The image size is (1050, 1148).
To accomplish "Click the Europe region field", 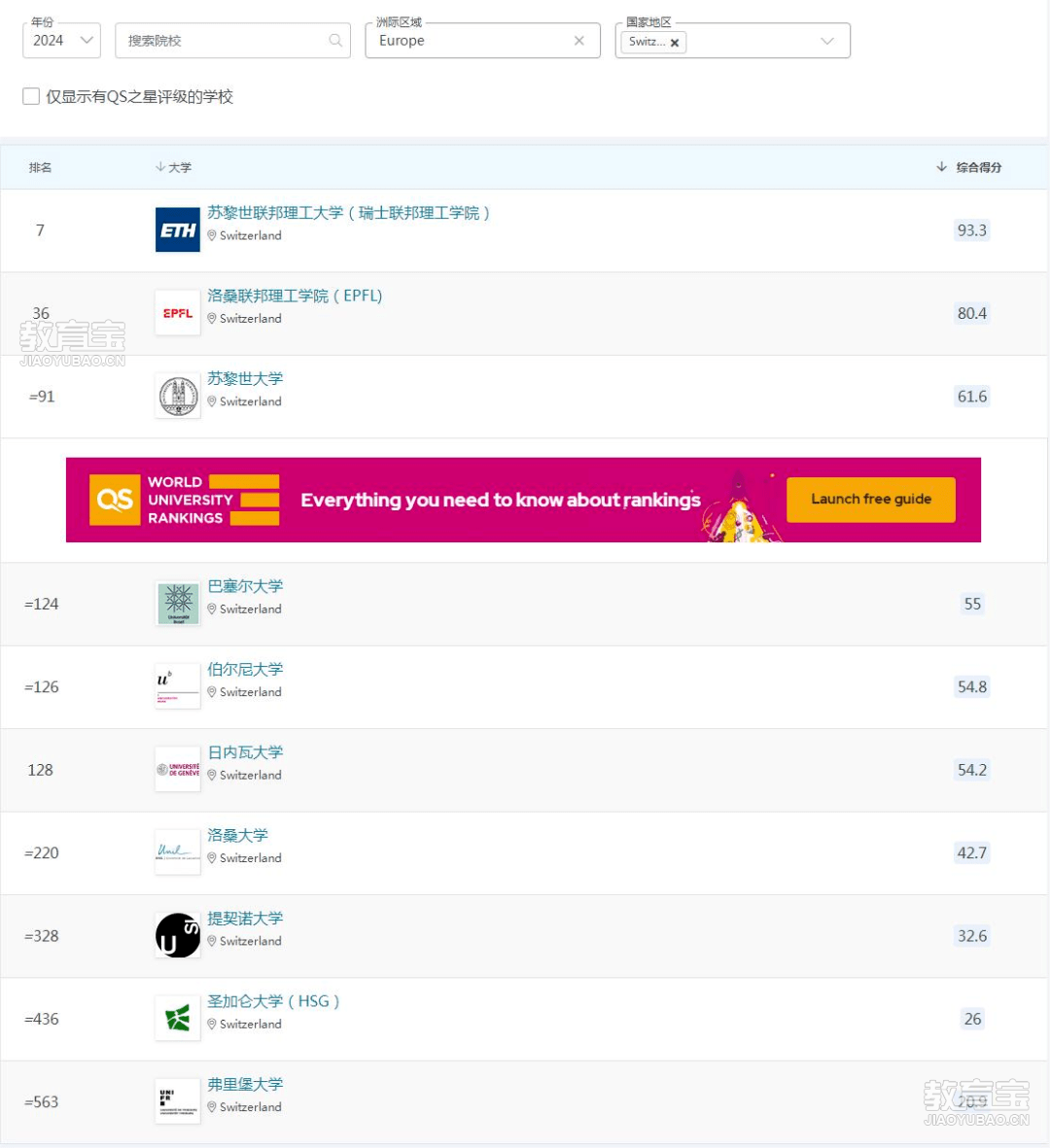I will pos(482,40).
